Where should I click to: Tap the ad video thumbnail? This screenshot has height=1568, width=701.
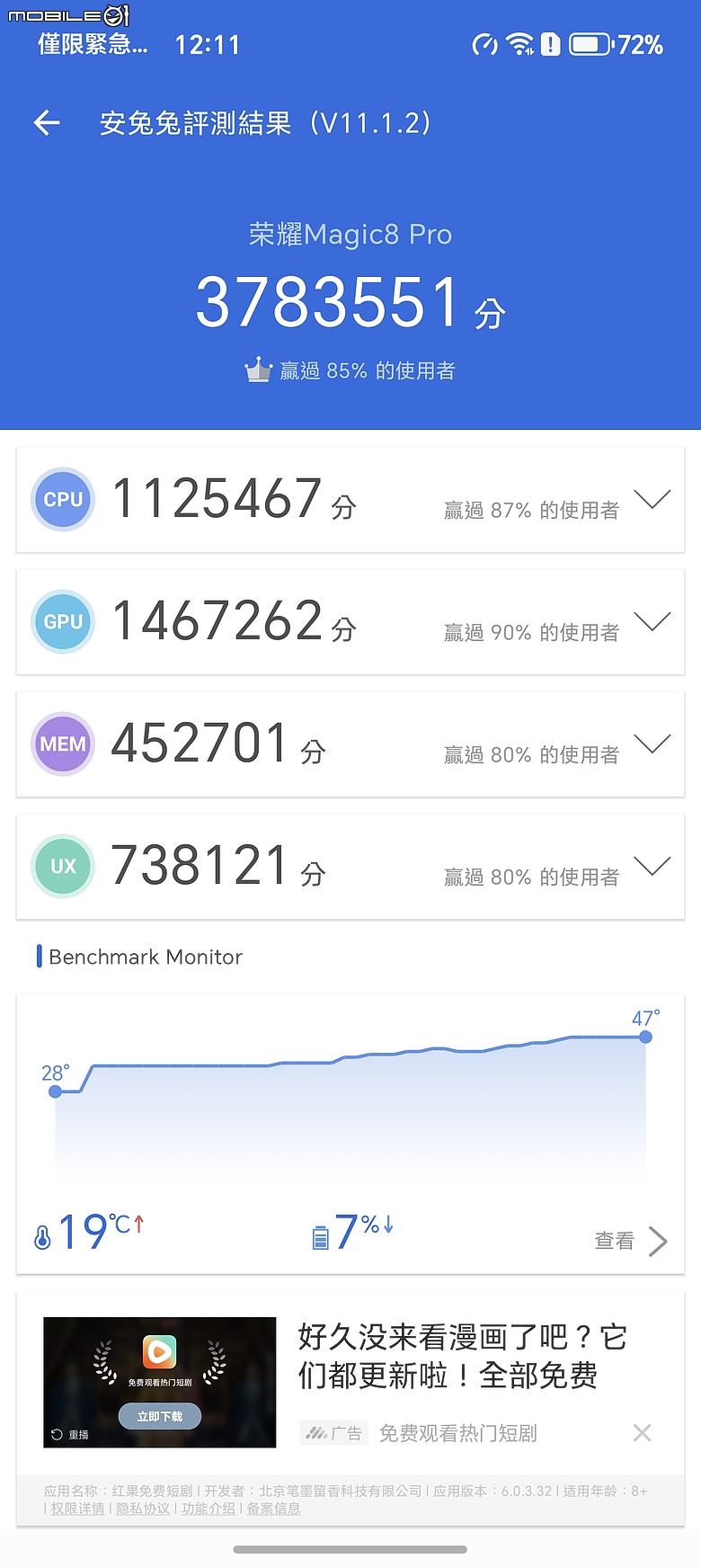[160, 1382]
